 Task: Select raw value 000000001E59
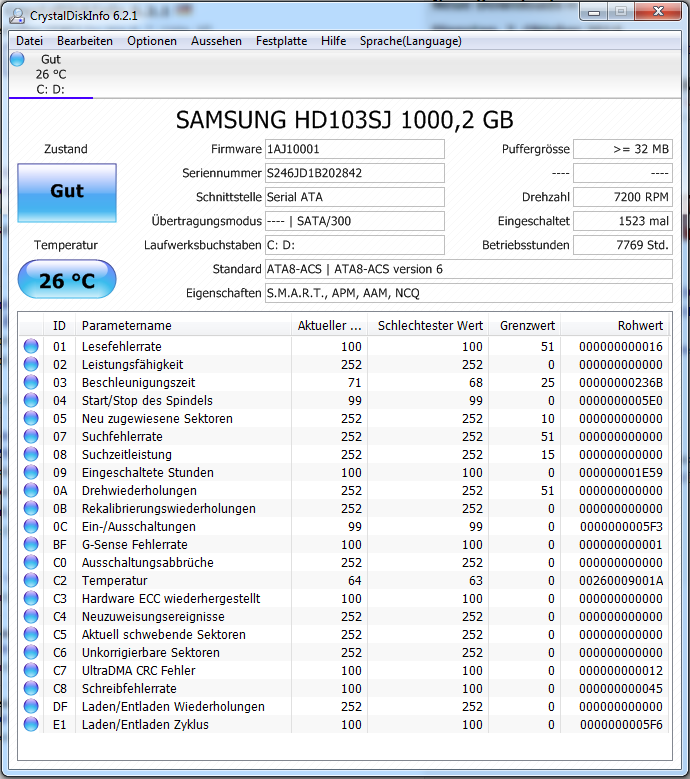(621, 472)
